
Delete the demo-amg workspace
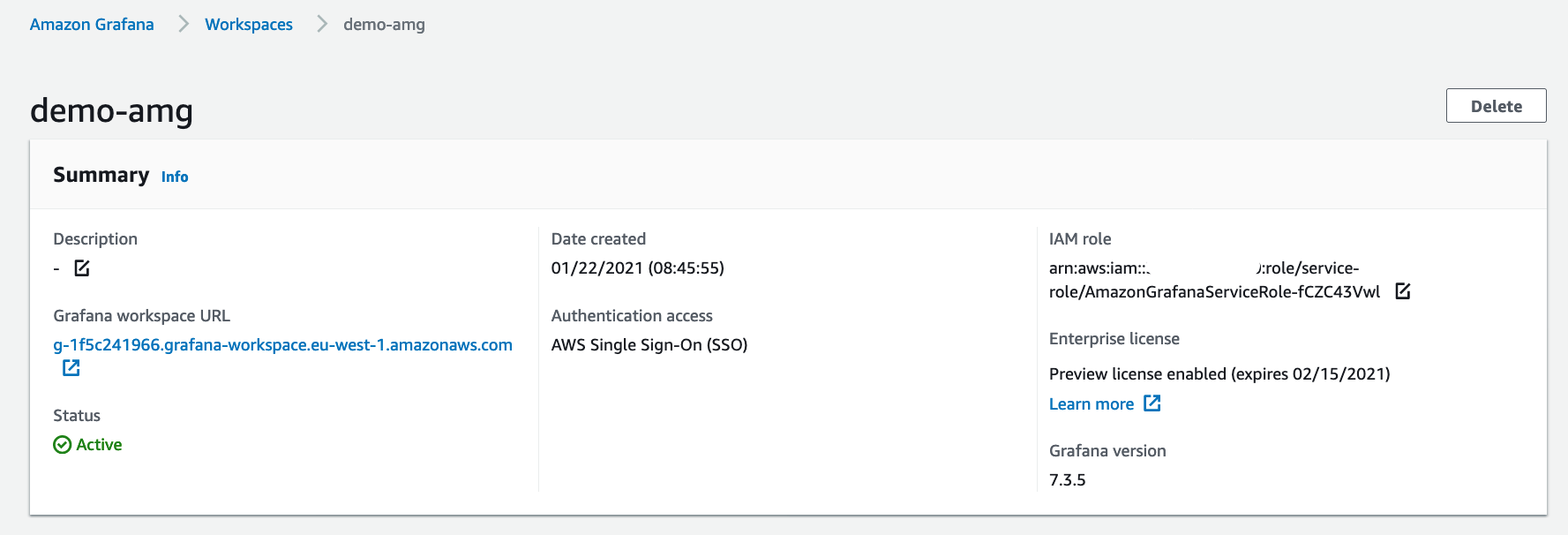click(1496, 106)
